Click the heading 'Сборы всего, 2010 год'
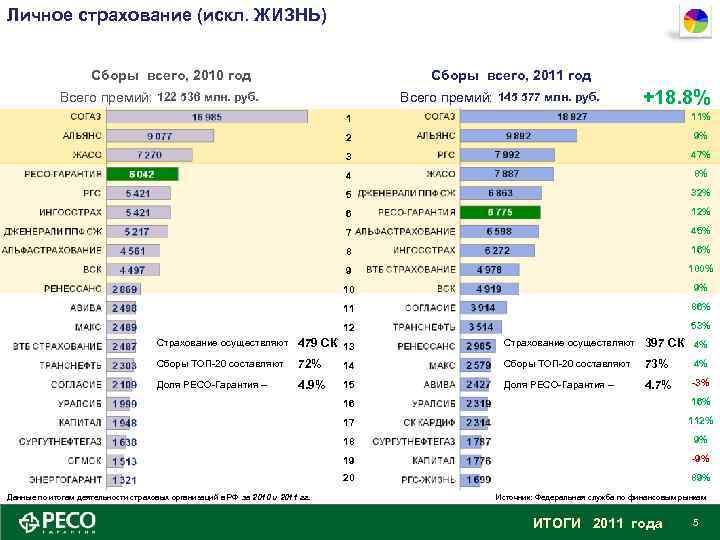The height and width of the screenshot is (540, 720). pos(171,75)
